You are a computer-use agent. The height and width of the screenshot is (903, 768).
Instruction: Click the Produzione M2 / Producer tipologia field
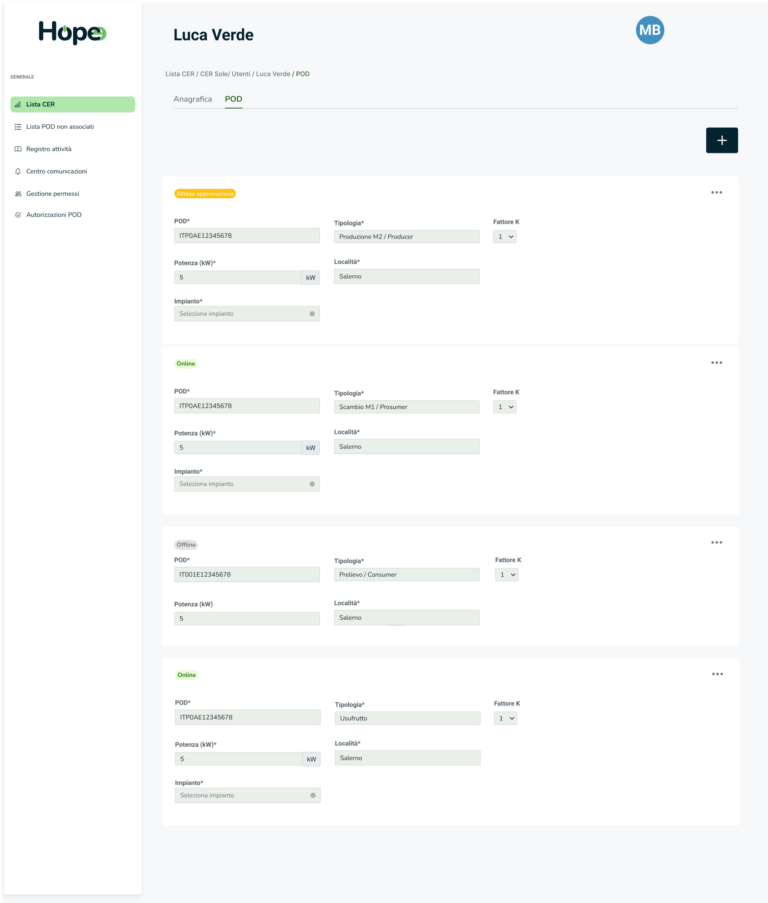(406, 237)
